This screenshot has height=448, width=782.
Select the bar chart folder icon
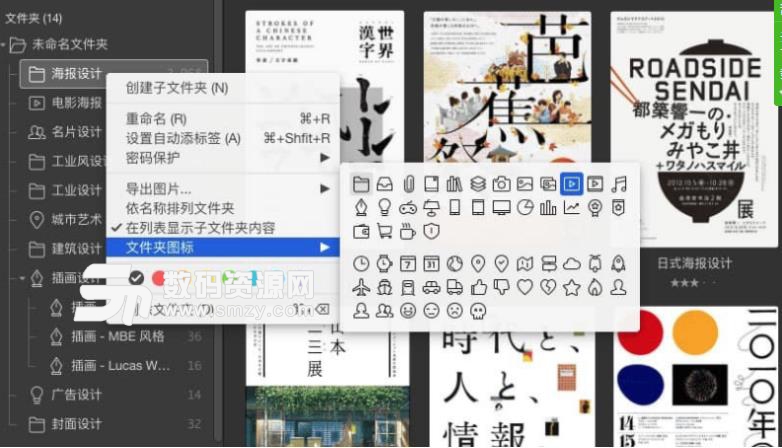[548, 207]
